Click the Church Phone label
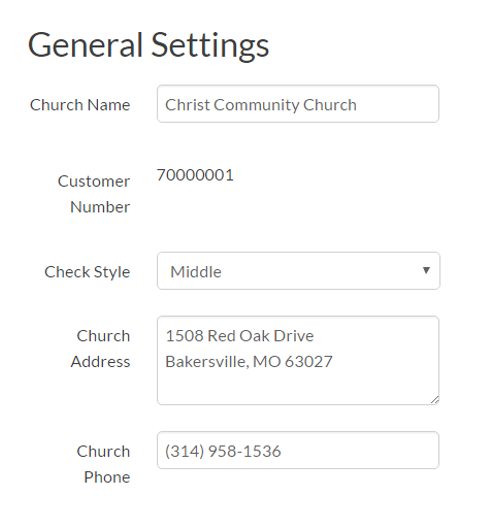The width and height of the screenshot is (479, 513). 103,464
